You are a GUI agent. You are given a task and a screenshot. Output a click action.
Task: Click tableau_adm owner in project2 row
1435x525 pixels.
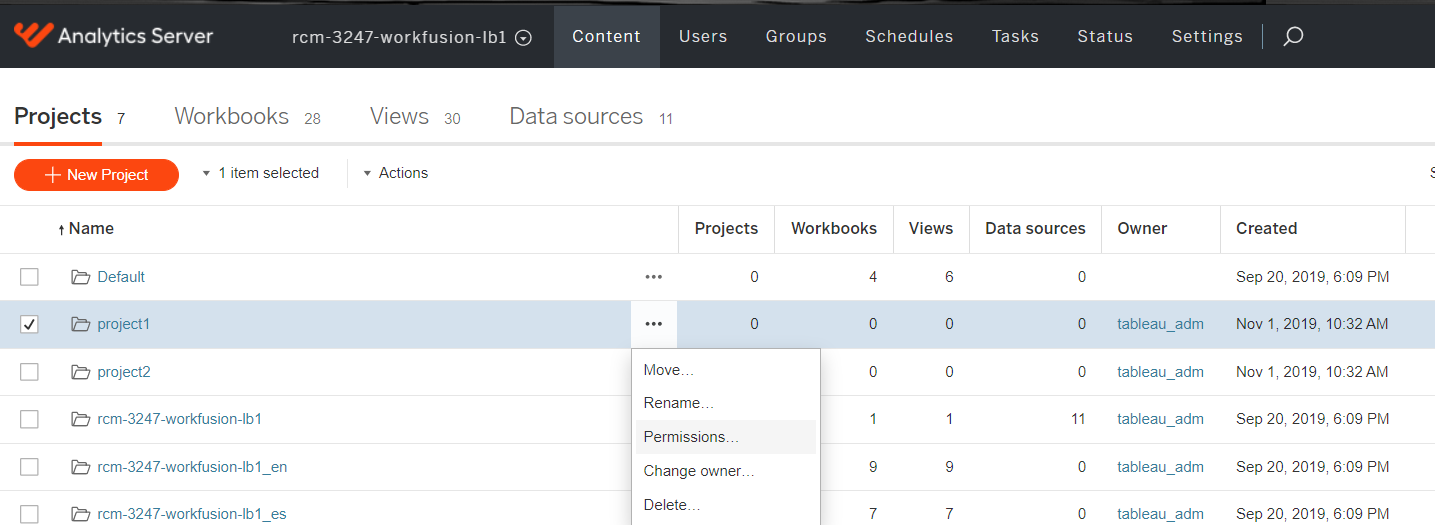[1160, 372]
